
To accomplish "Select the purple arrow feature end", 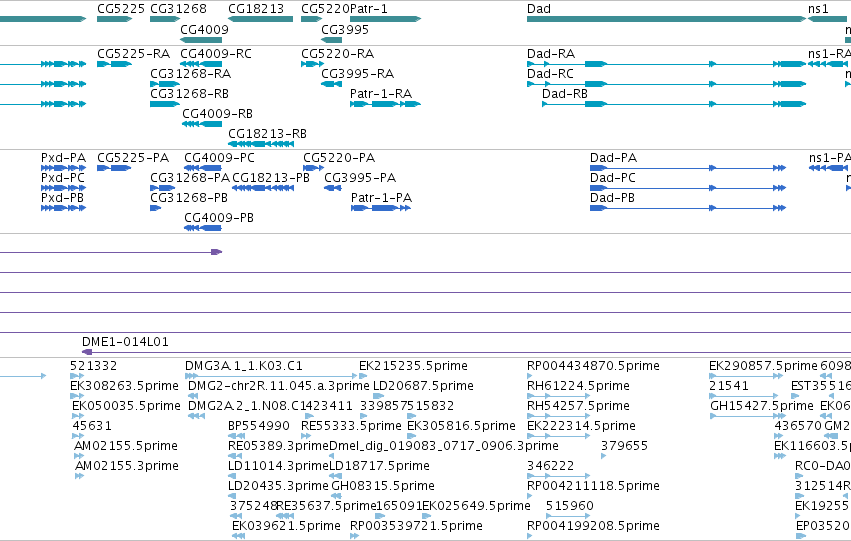I will [x=217, y=252].
